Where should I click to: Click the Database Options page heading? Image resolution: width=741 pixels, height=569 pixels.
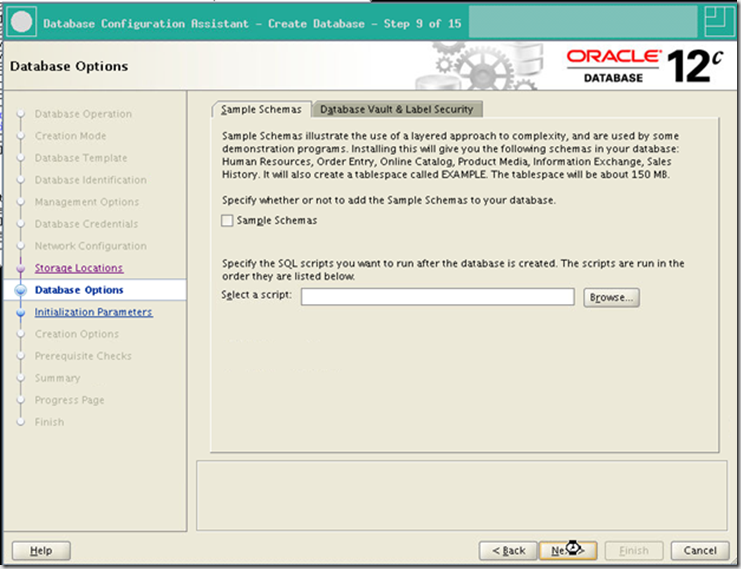coord(69,66)
